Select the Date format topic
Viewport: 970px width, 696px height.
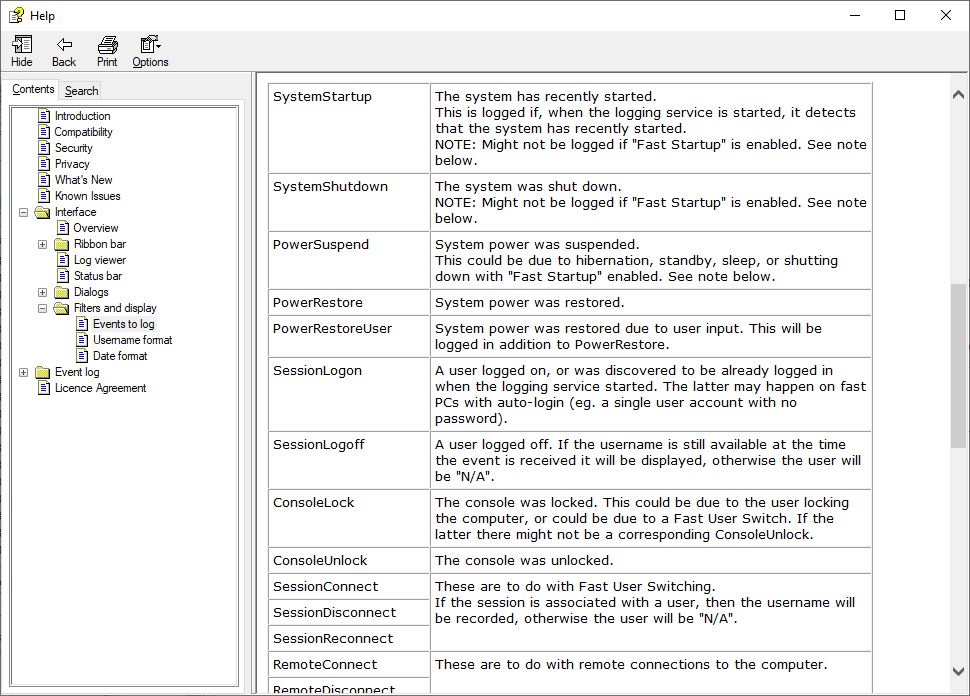(120, 356)
